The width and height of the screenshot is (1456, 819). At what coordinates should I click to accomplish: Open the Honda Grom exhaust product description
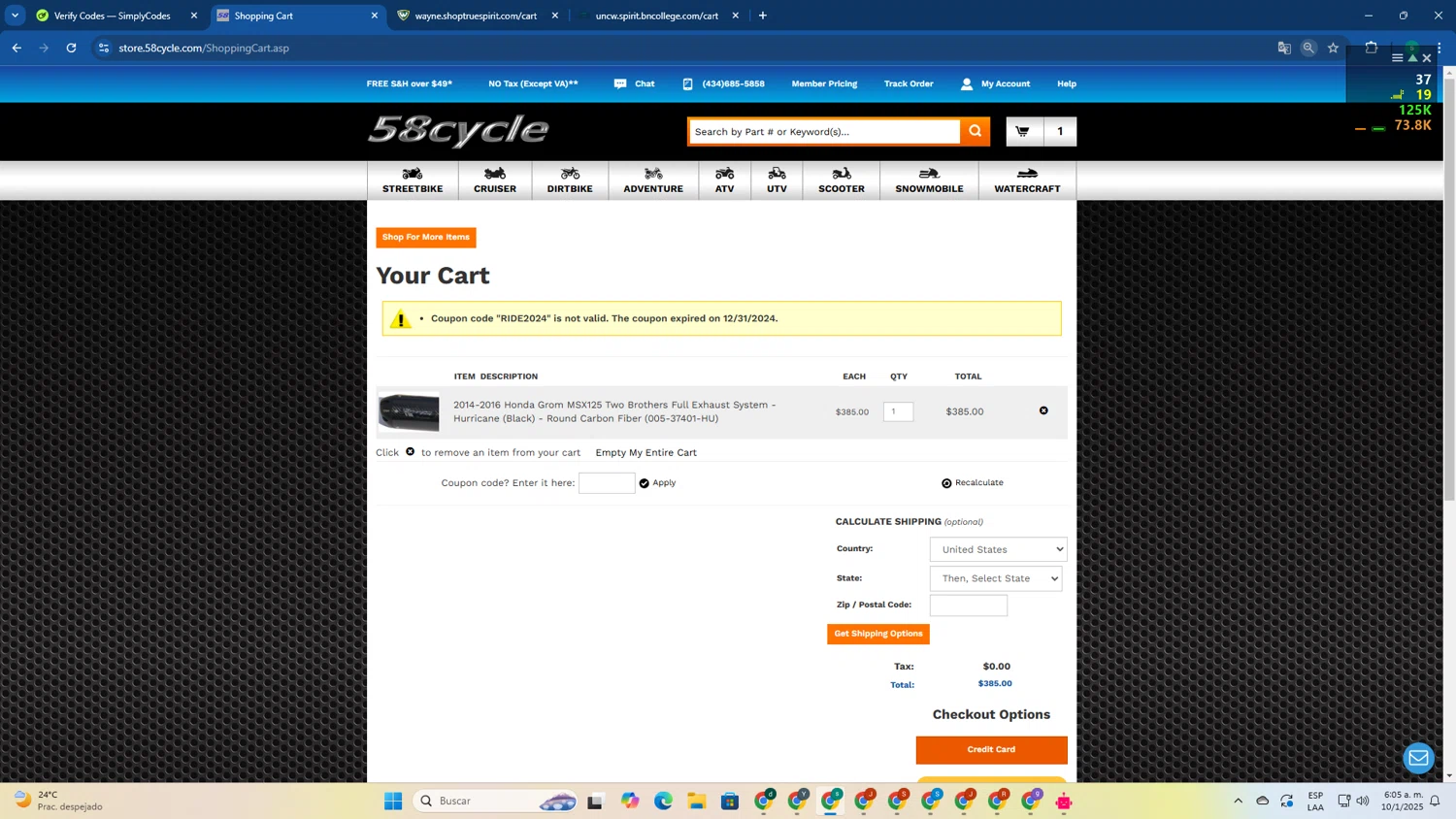(614, 411)
